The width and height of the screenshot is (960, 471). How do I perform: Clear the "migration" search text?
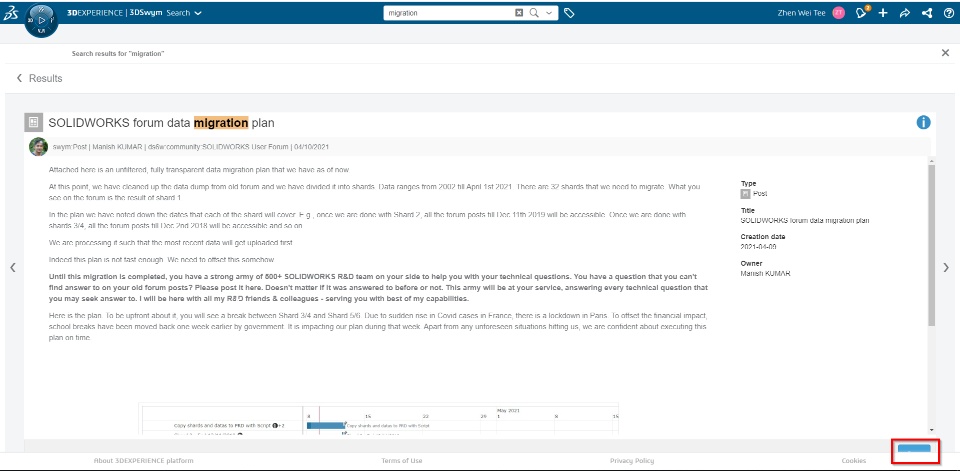[x=519, y=13]
